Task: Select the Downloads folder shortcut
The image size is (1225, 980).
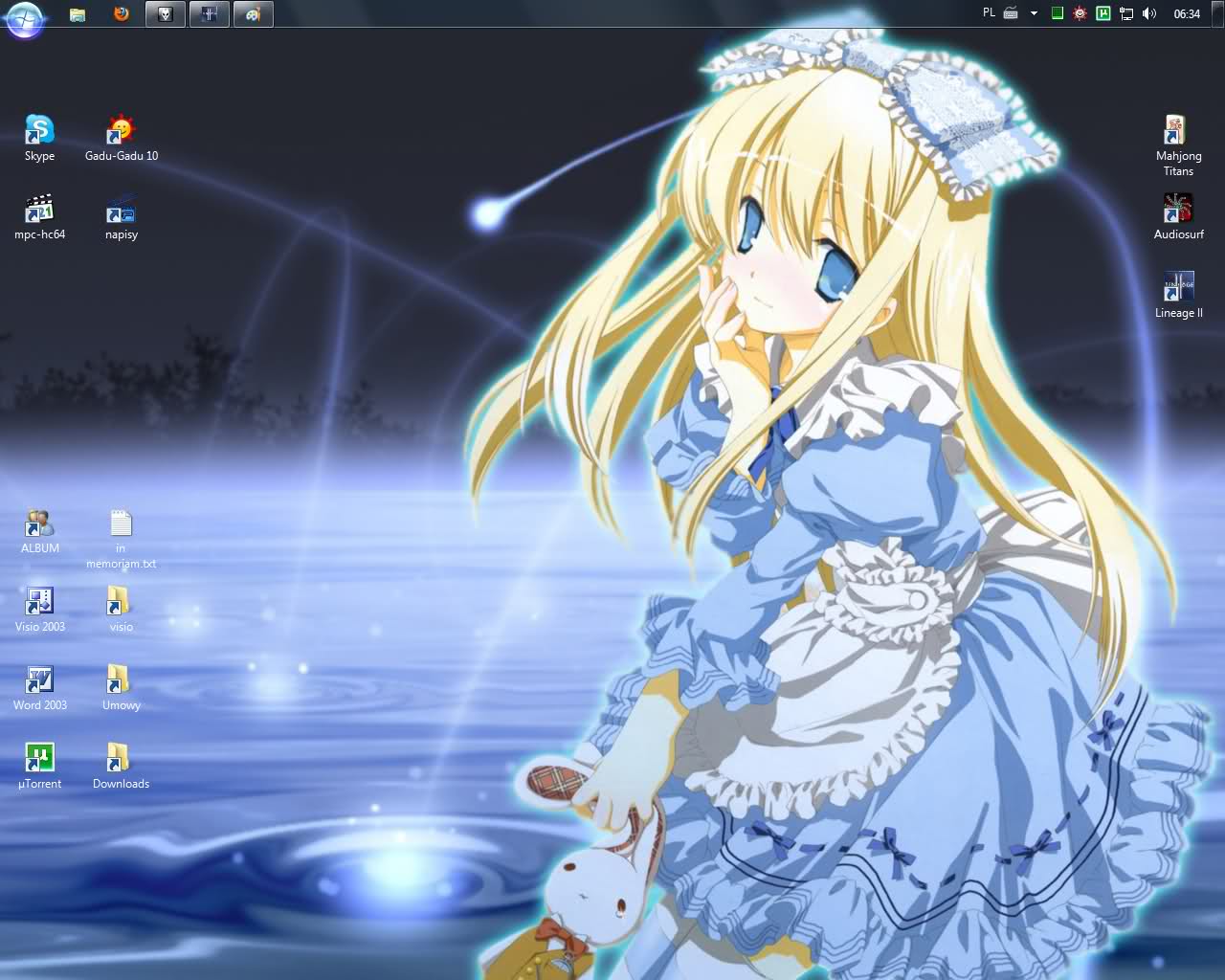Action: coord(121,758)
